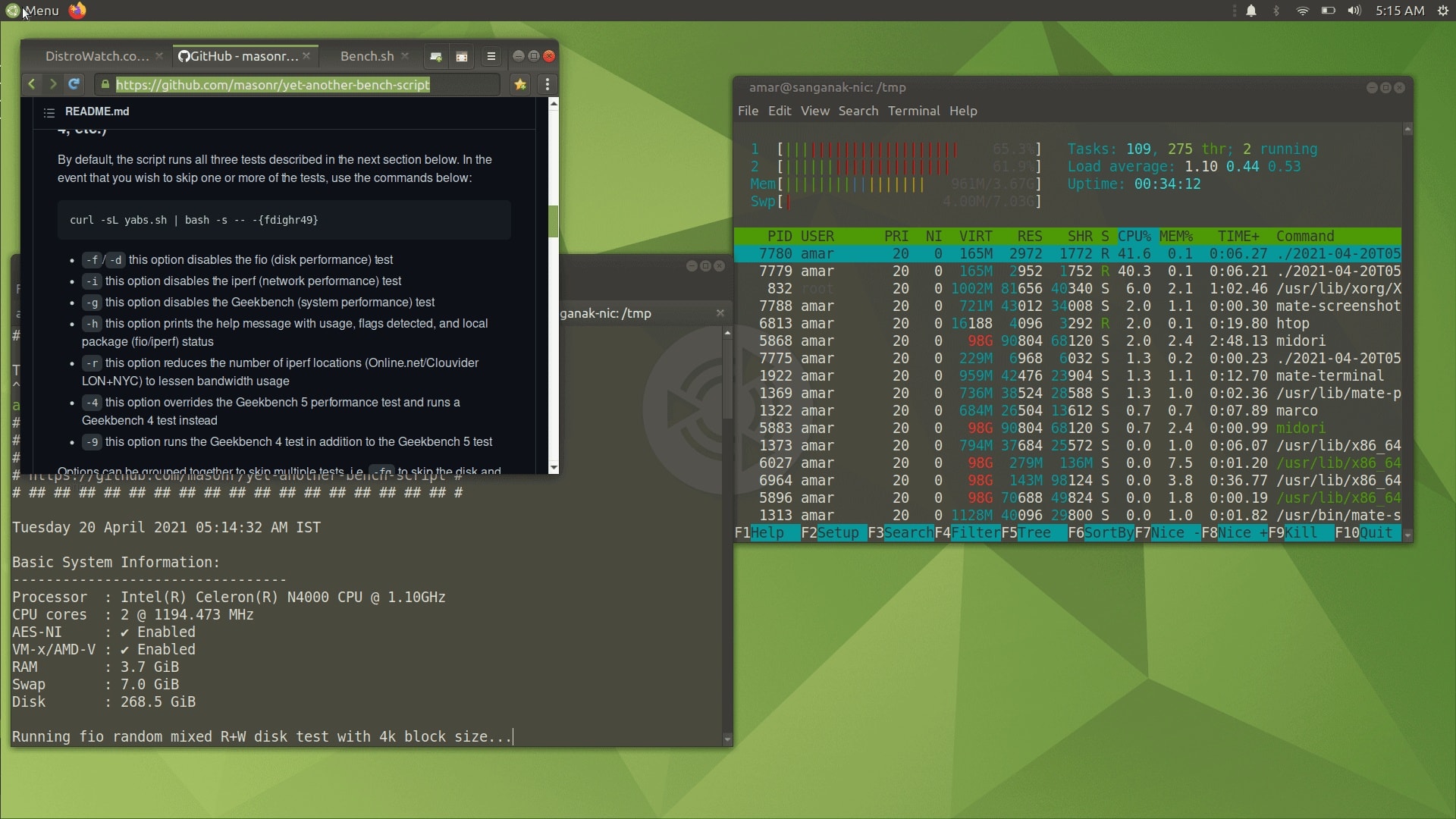Open Help menu in htop terminal
Viewport: 1456px width, 819px height.
[x=963, y=111]
